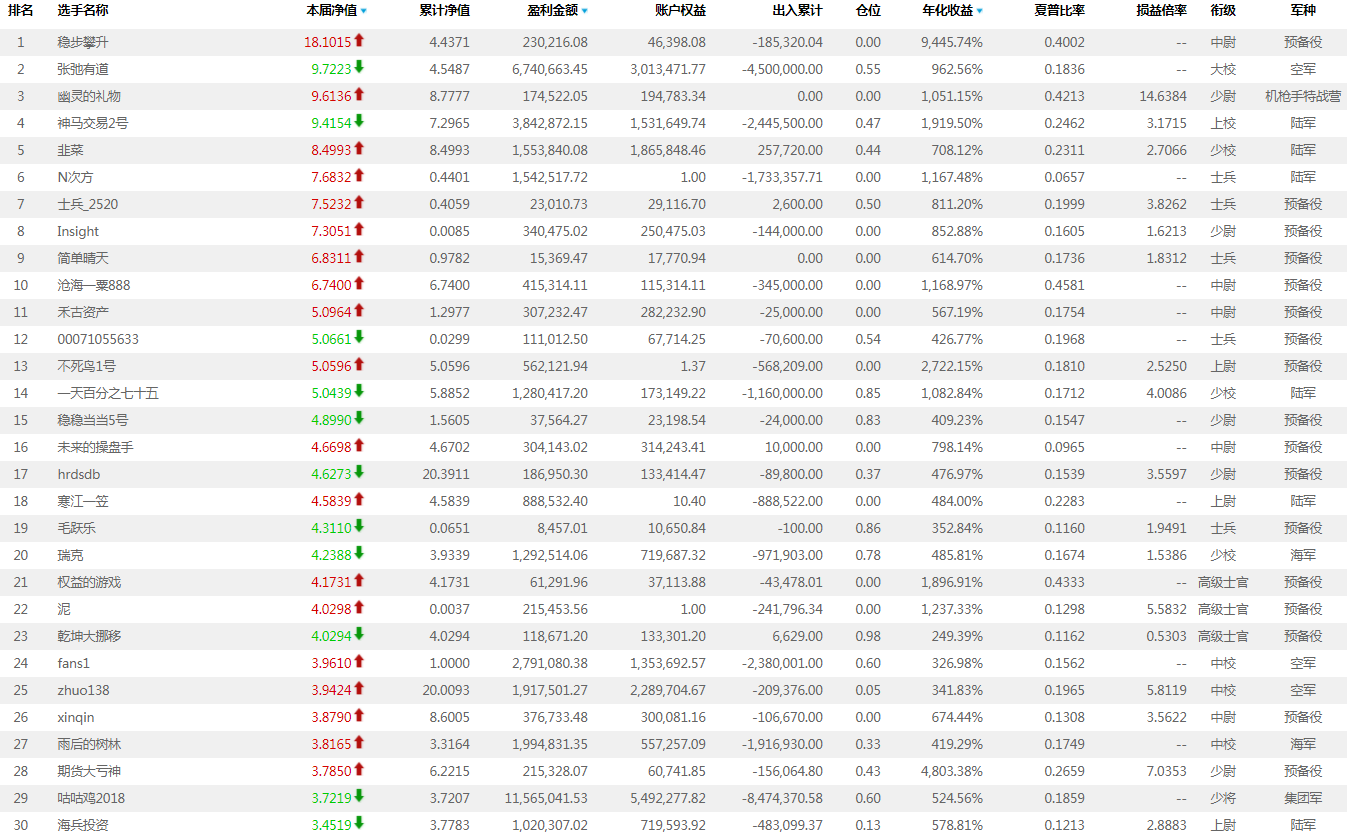Open trader fans1

pyautogui.click(x=73, y=664)
